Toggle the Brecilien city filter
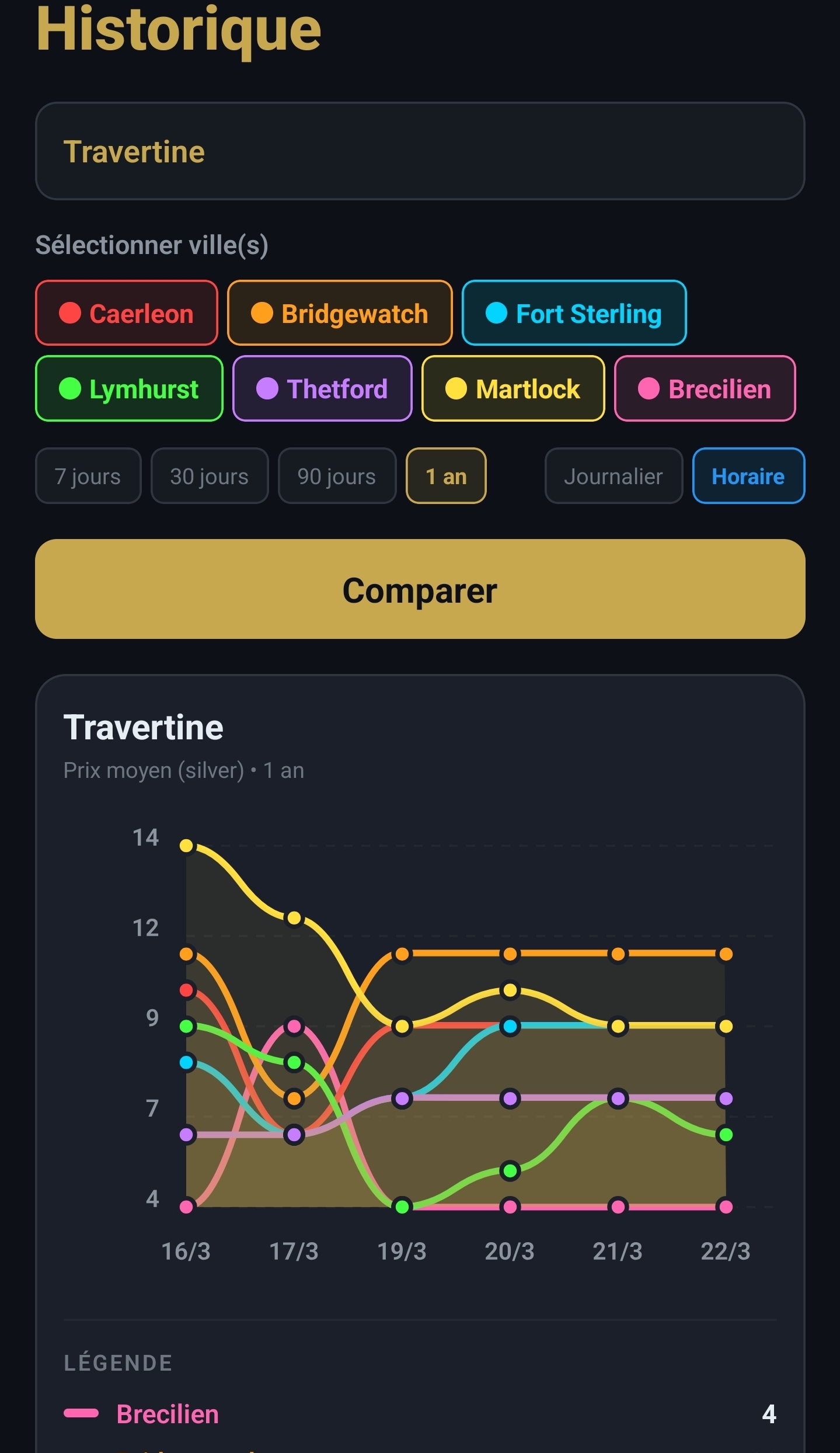The image size is (840, 1453). coord(705,389)
